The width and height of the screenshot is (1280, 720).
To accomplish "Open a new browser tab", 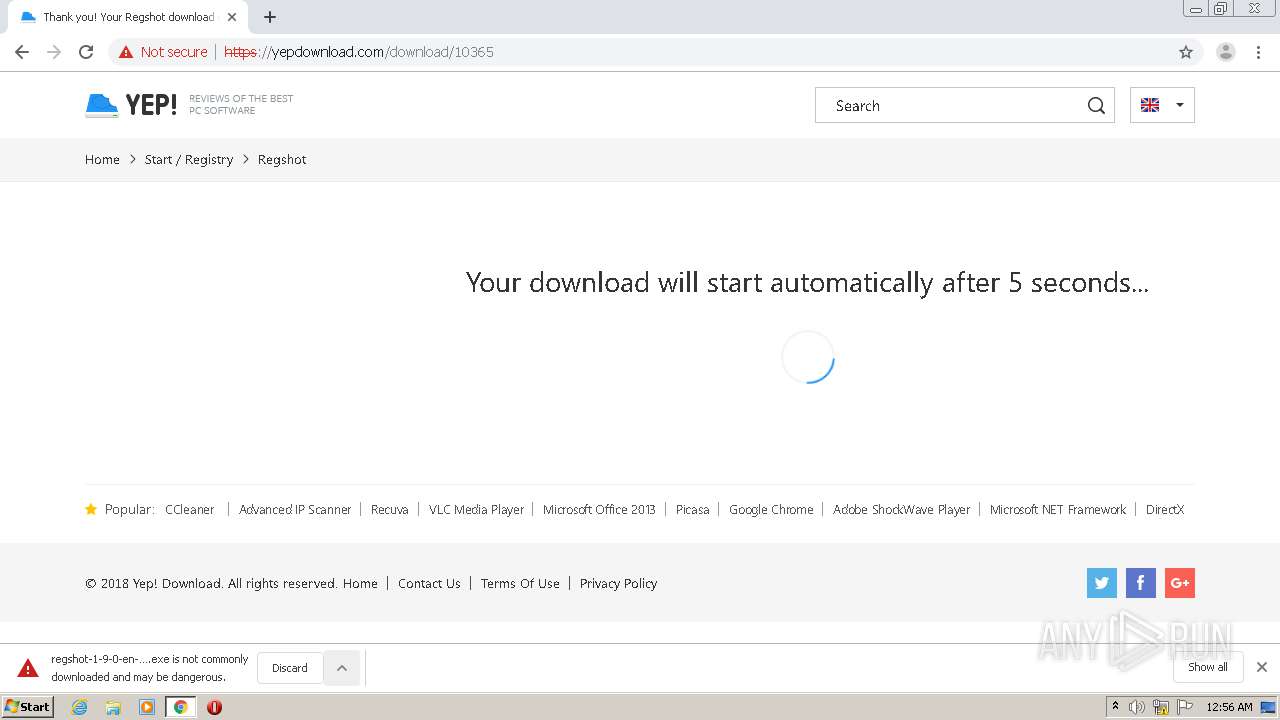I will [270, 17].
